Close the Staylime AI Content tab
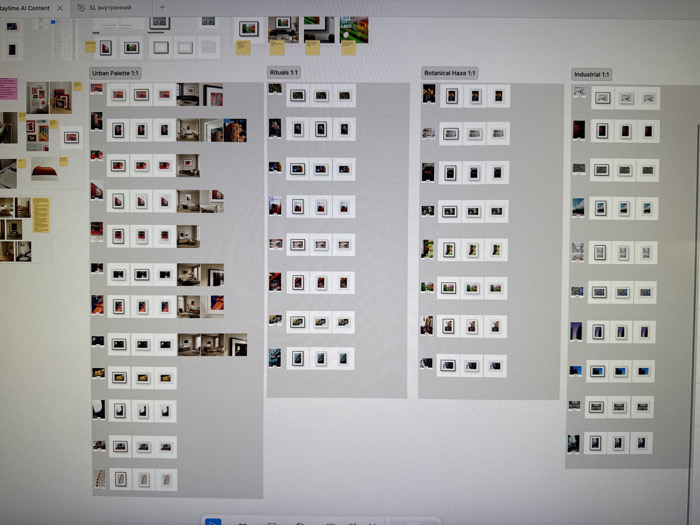This screenshot has width=700, height=525. click(x=60, y=8)
